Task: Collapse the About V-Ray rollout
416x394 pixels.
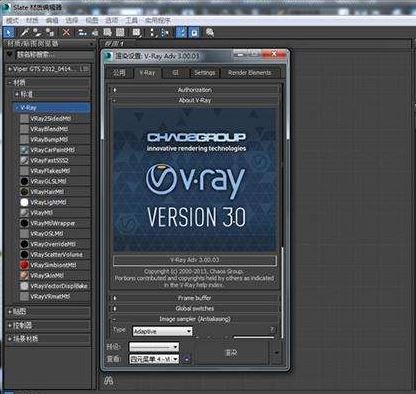Action: pyautogui.click(x=195, y=100)
